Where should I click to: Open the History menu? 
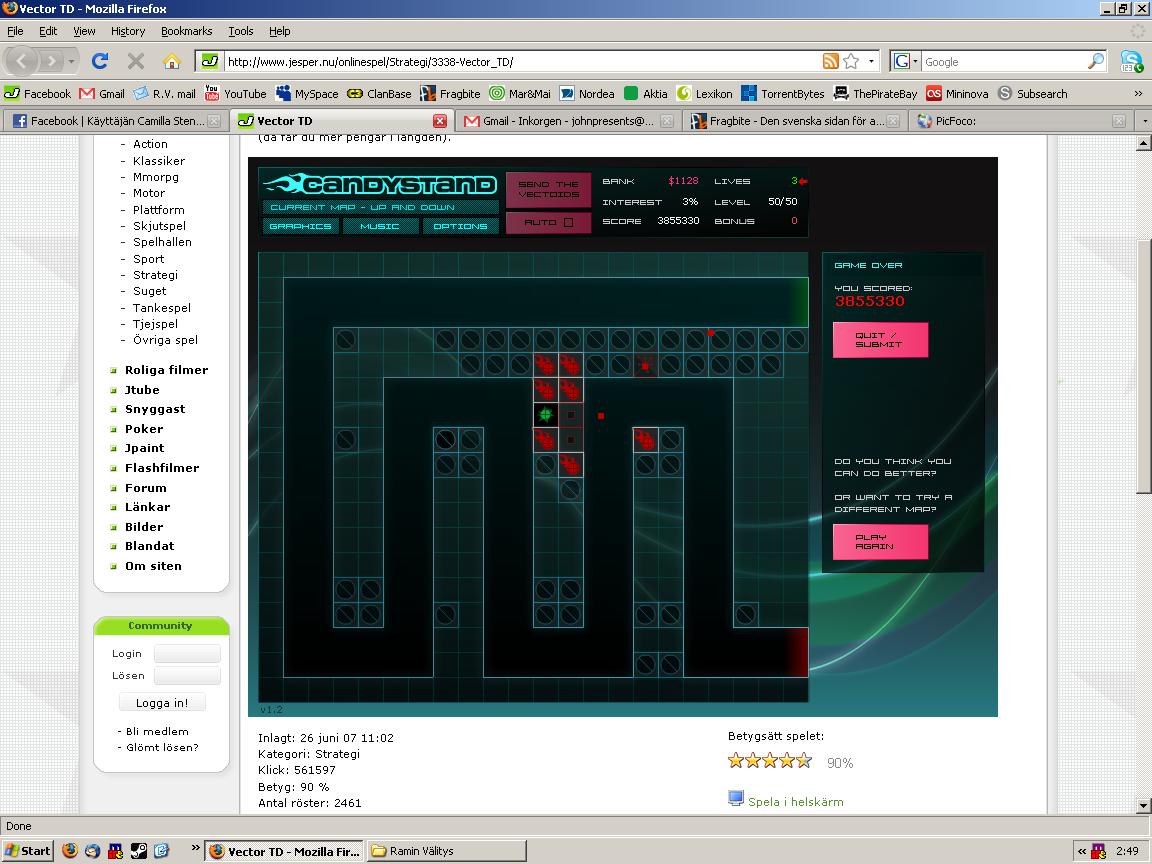pos(128,31)
